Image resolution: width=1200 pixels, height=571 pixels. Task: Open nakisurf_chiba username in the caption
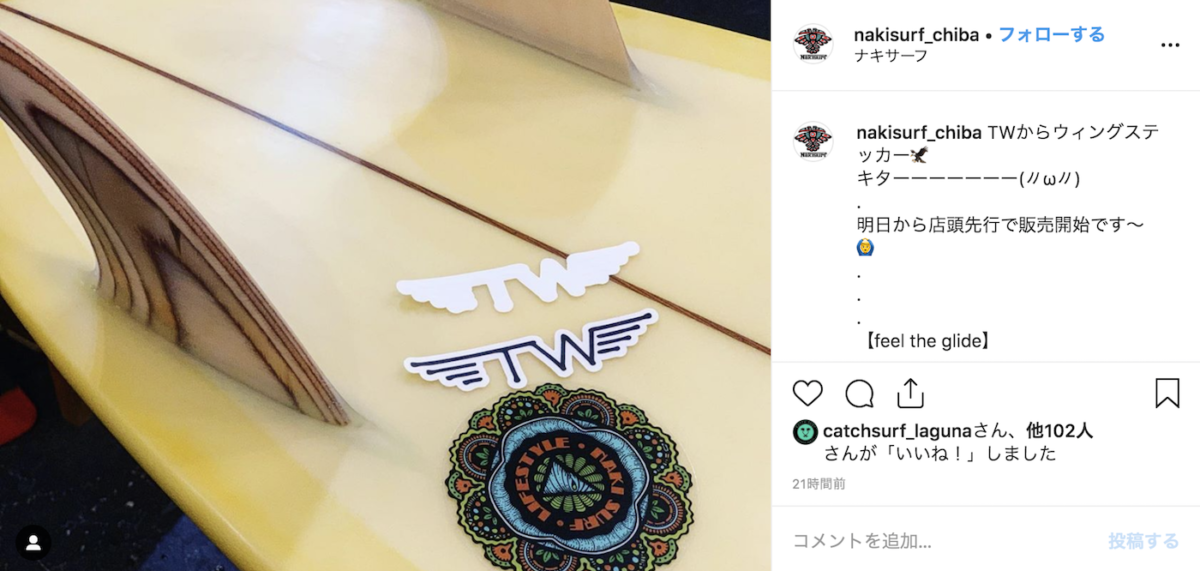tap(919, 132)
